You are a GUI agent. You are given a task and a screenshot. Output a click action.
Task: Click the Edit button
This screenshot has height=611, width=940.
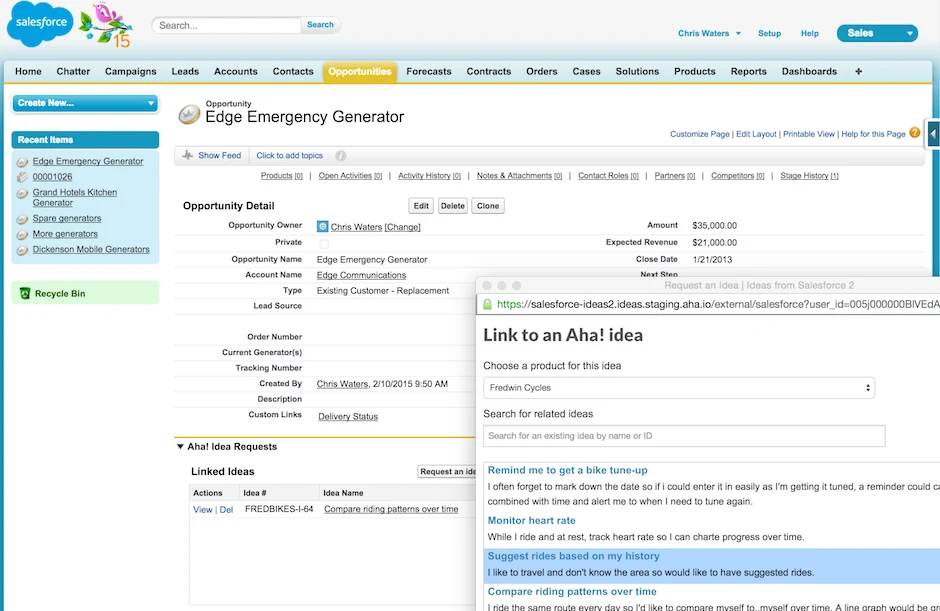pyautogui.click(x=421, y=206)
